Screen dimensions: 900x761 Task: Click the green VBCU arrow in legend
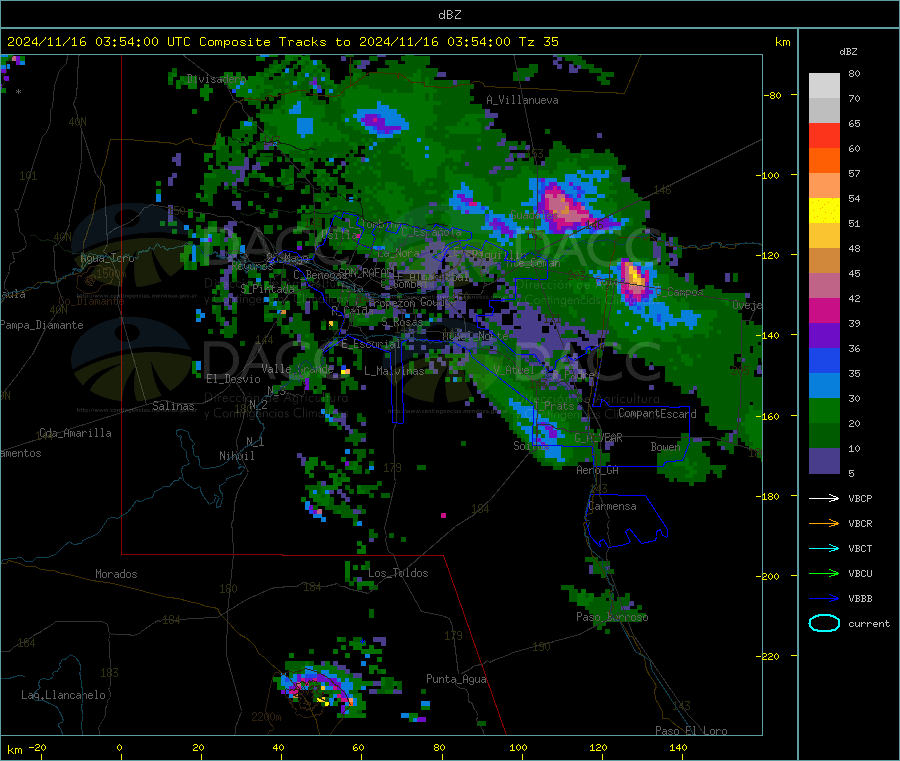pyautogui.click(x=824, y=573)
